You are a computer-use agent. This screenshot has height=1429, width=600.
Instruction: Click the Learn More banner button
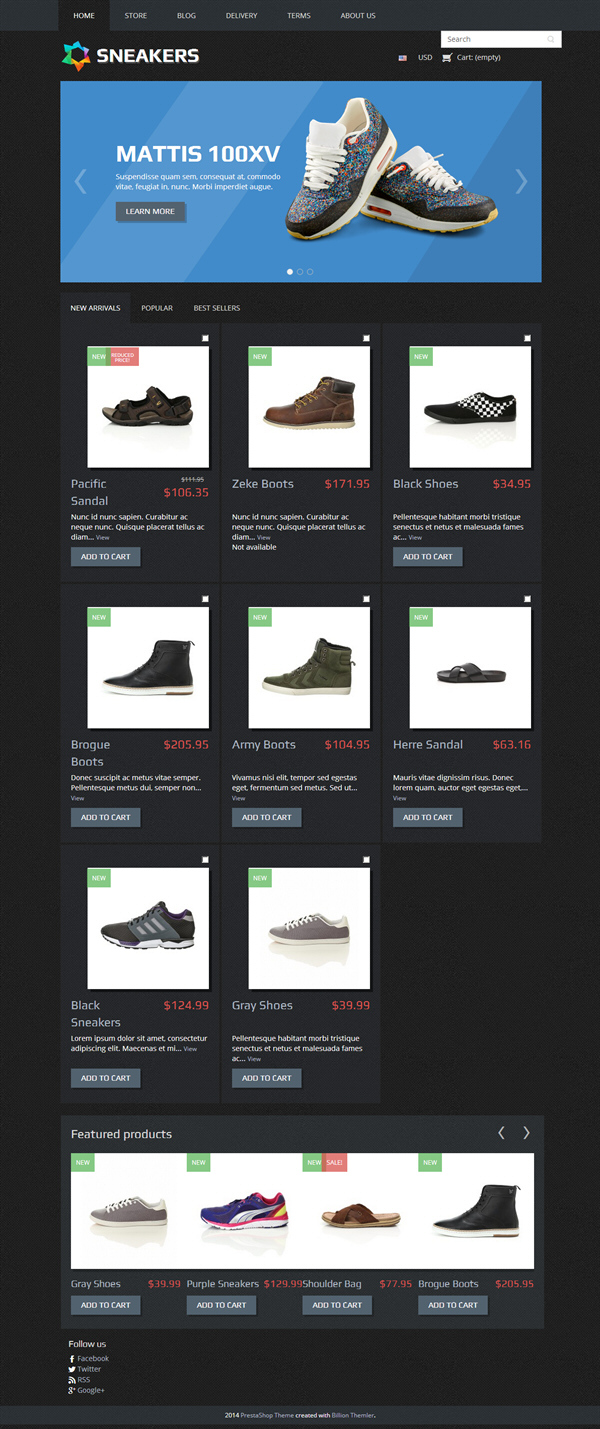pos(150,211)
